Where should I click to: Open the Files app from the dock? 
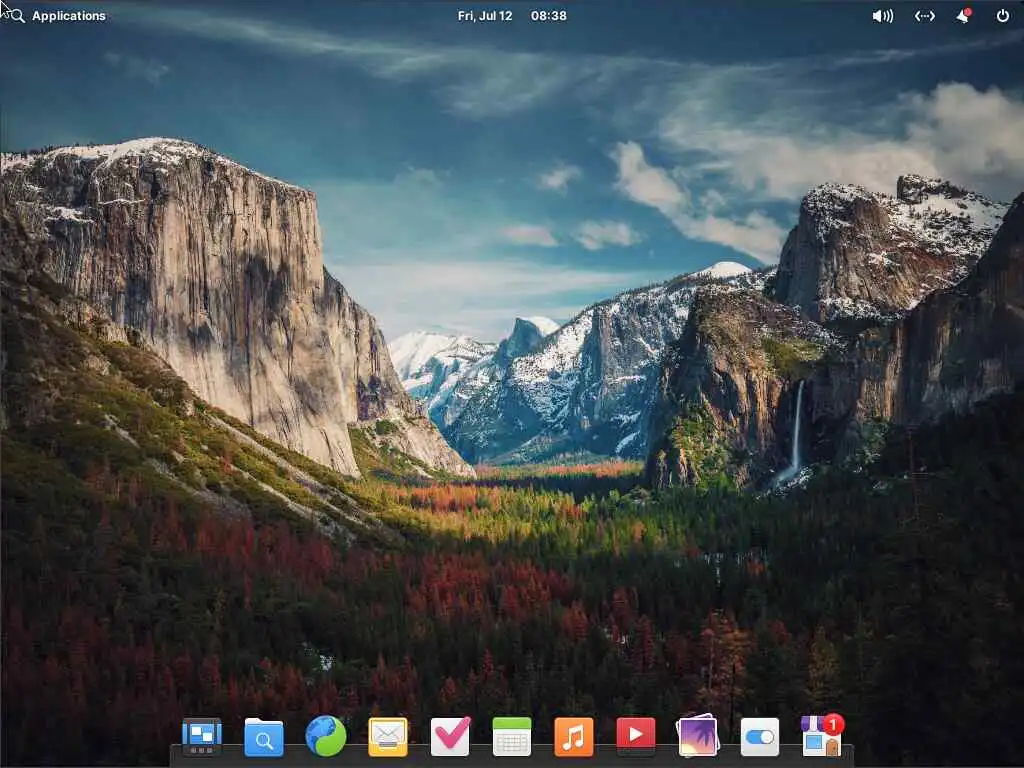click(264, 737)
